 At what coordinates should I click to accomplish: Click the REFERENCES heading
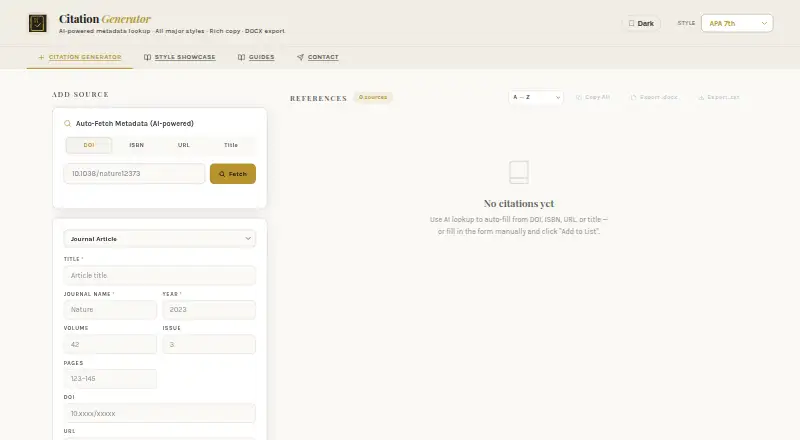318,99
